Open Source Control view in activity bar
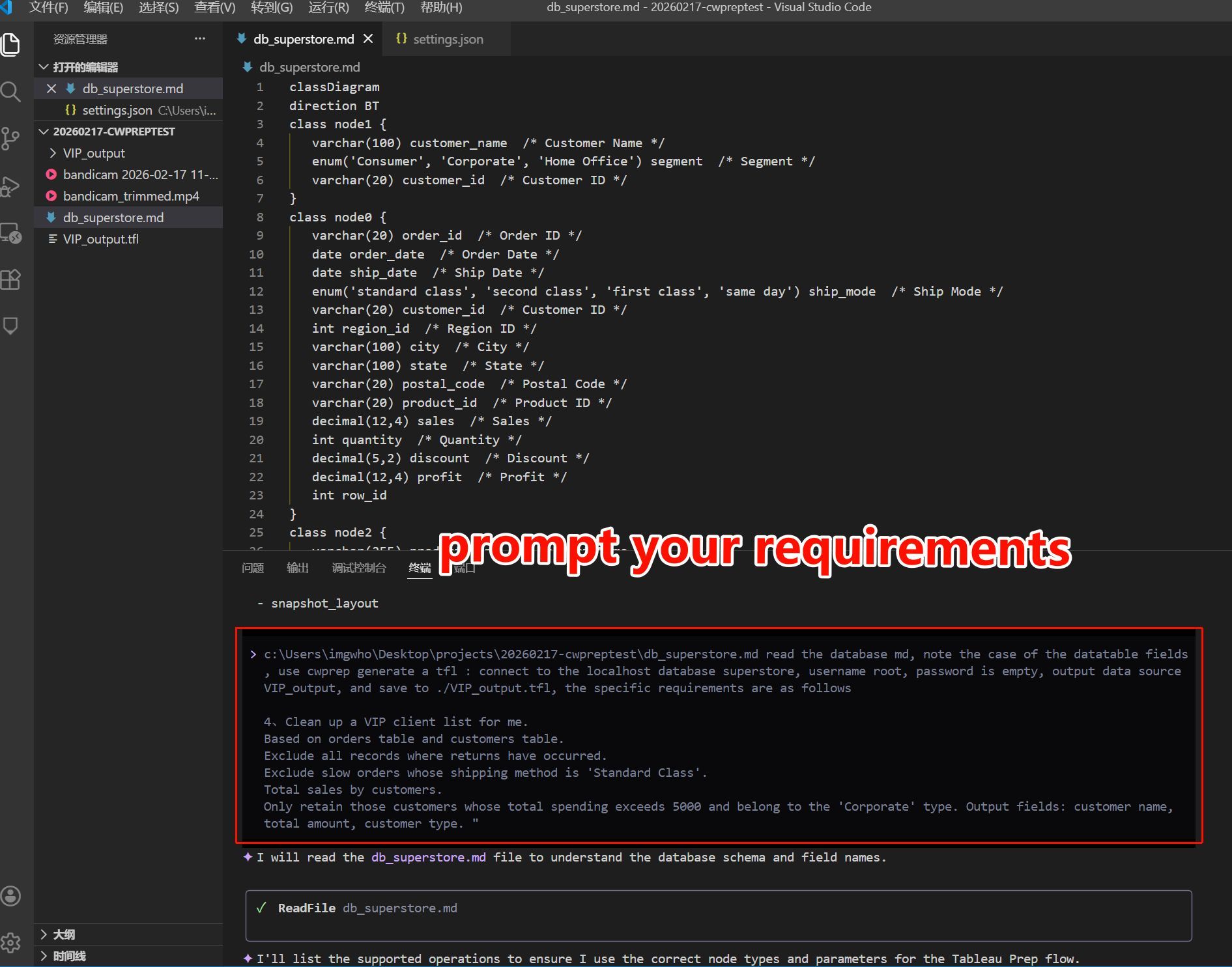This screenshot has width=1232, height=967. point(11,138)
